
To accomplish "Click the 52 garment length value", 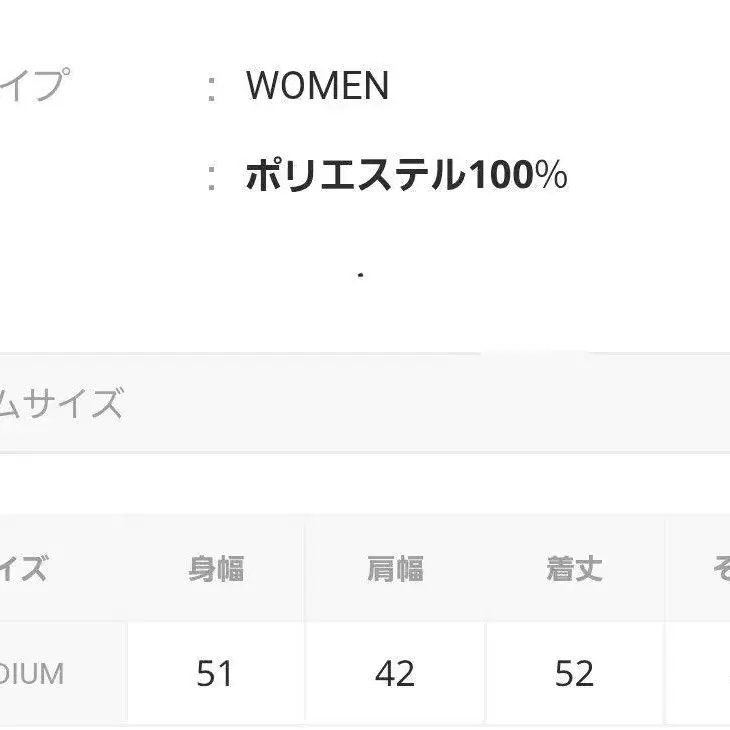I will click(574, 673).
